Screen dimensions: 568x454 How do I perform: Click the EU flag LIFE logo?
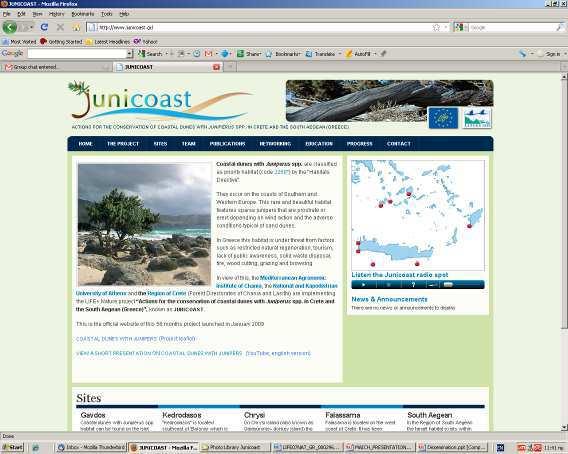click(443, 118)
